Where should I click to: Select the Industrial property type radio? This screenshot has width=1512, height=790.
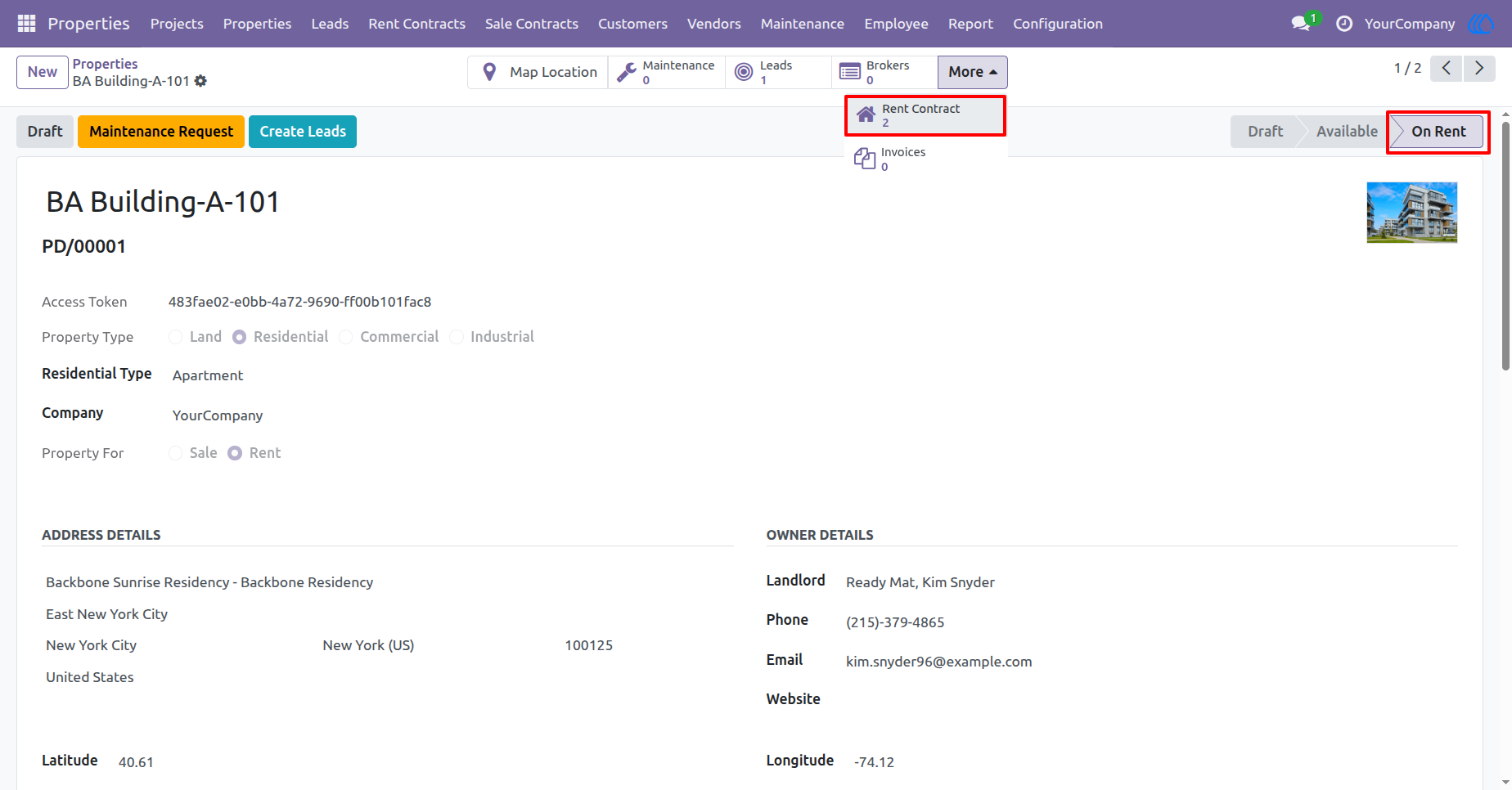(457, 337)
